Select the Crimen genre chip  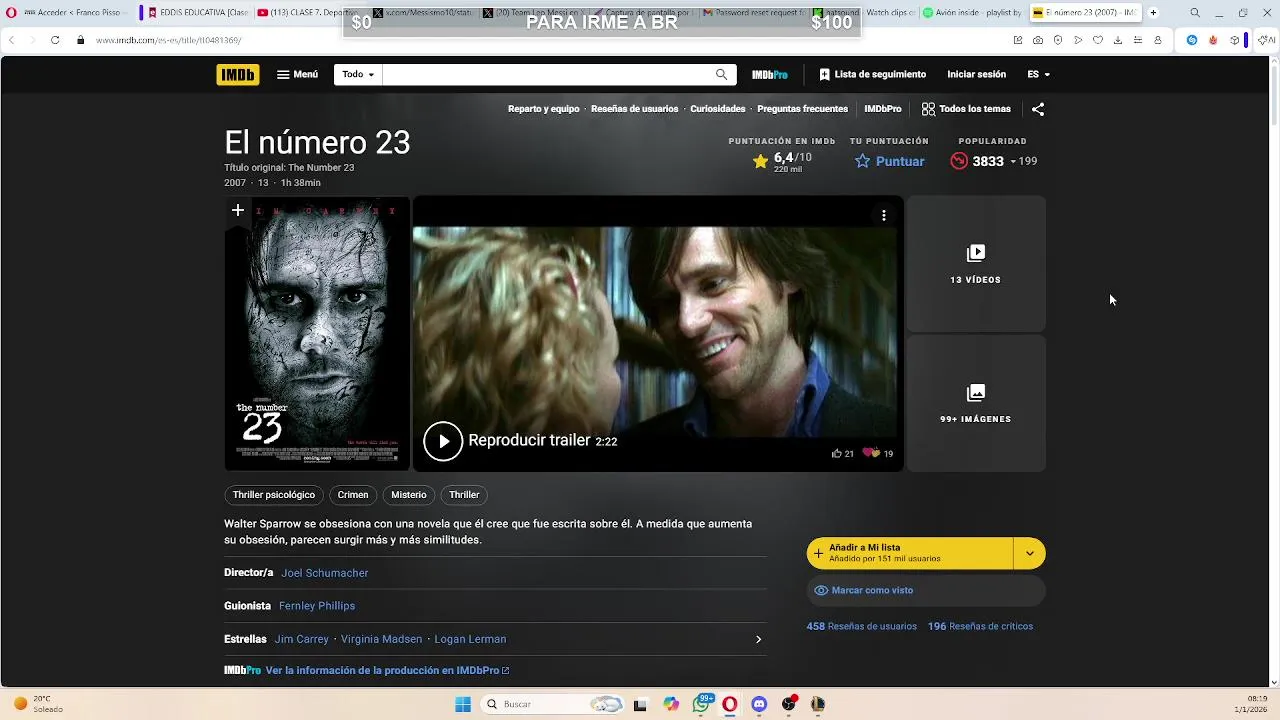click(x=353, y=495)
